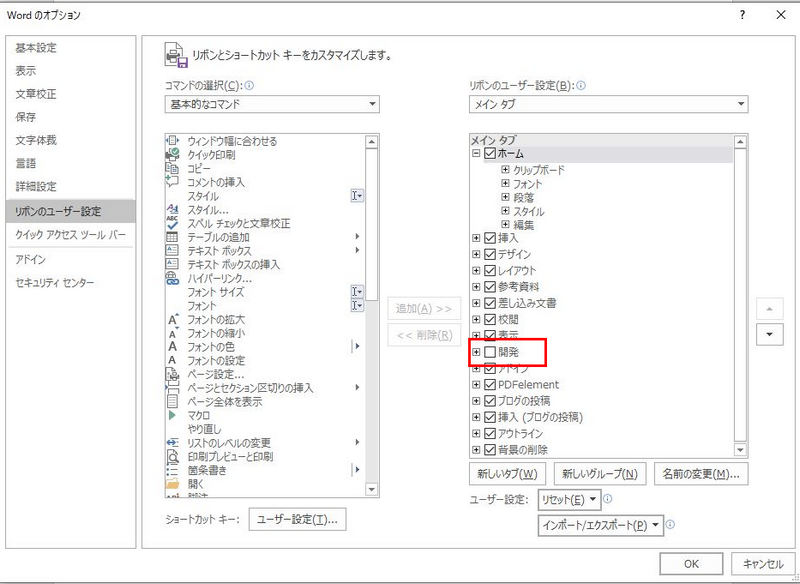
Task: Select the ハイパーリンク command icon
Action: 172,278
